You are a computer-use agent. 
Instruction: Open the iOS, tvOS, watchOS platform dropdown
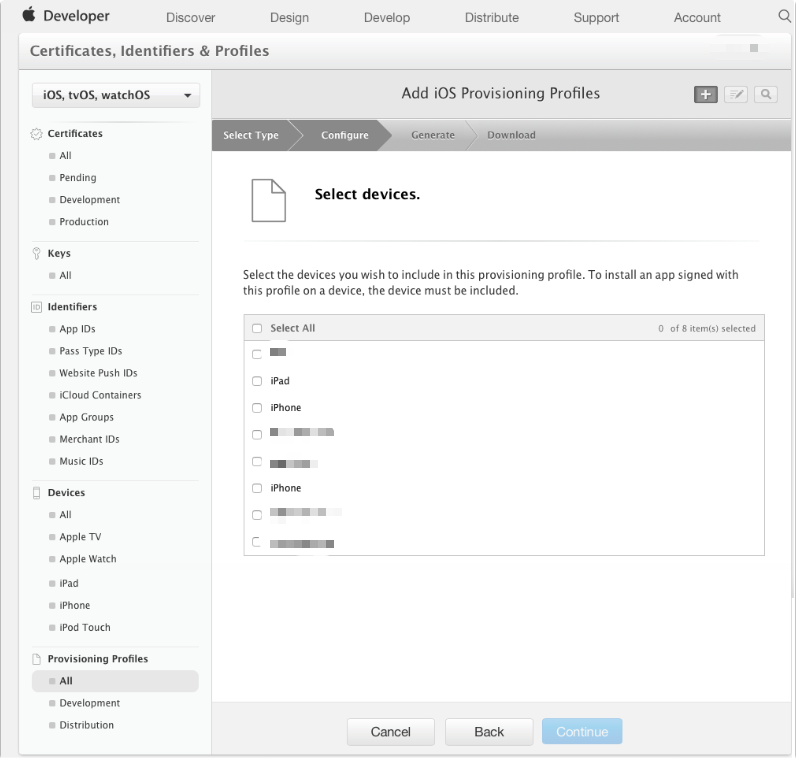(116, 95)
